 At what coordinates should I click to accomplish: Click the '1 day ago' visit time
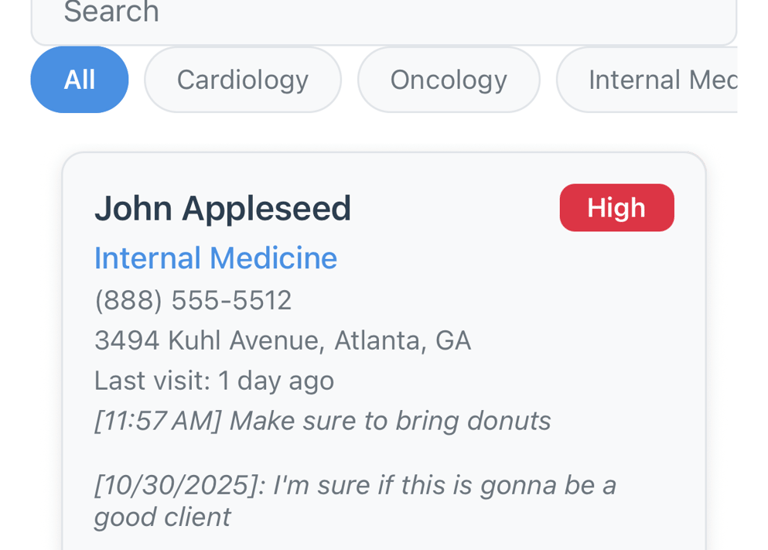tap(276, 381)
